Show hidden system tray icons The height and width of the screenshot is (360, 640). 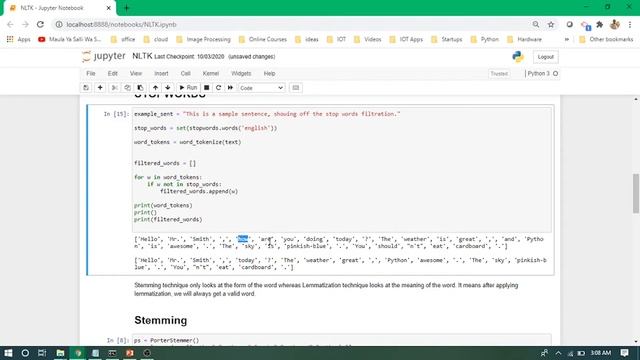tap(558, 353)
